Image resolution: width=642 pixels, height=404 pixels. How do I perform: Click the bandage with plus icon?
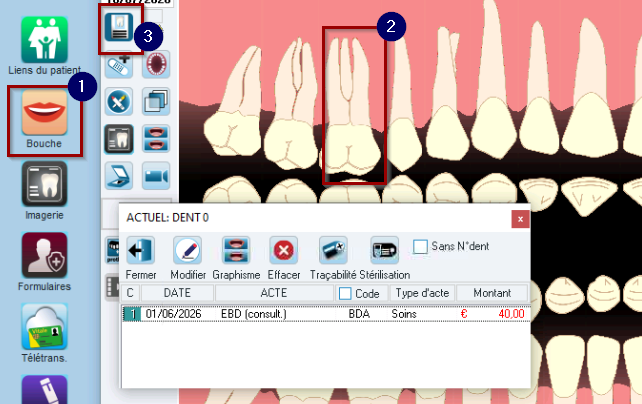tap(119, 64)
